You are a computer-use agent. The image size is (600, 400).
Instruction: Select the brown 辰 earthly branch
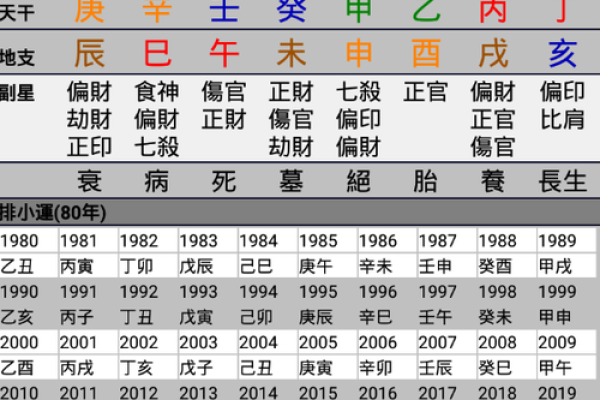pos(90,53)
